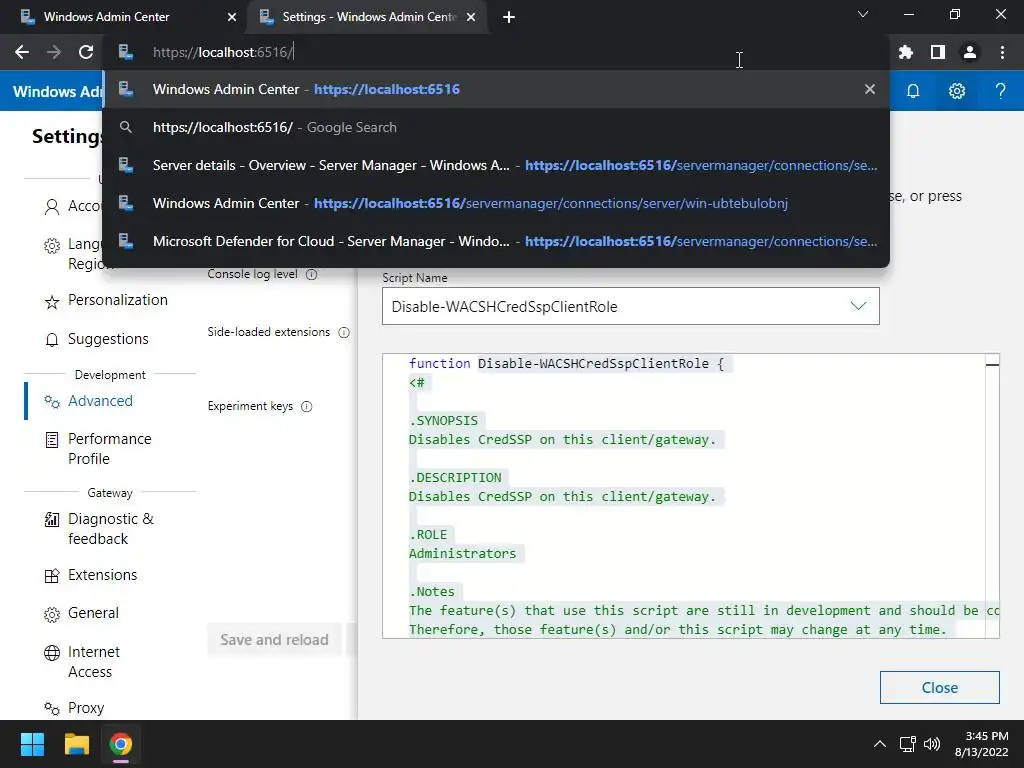Click inside the PowerShell script code viewer
1024x768 pixels.
[x=690, y=496]
